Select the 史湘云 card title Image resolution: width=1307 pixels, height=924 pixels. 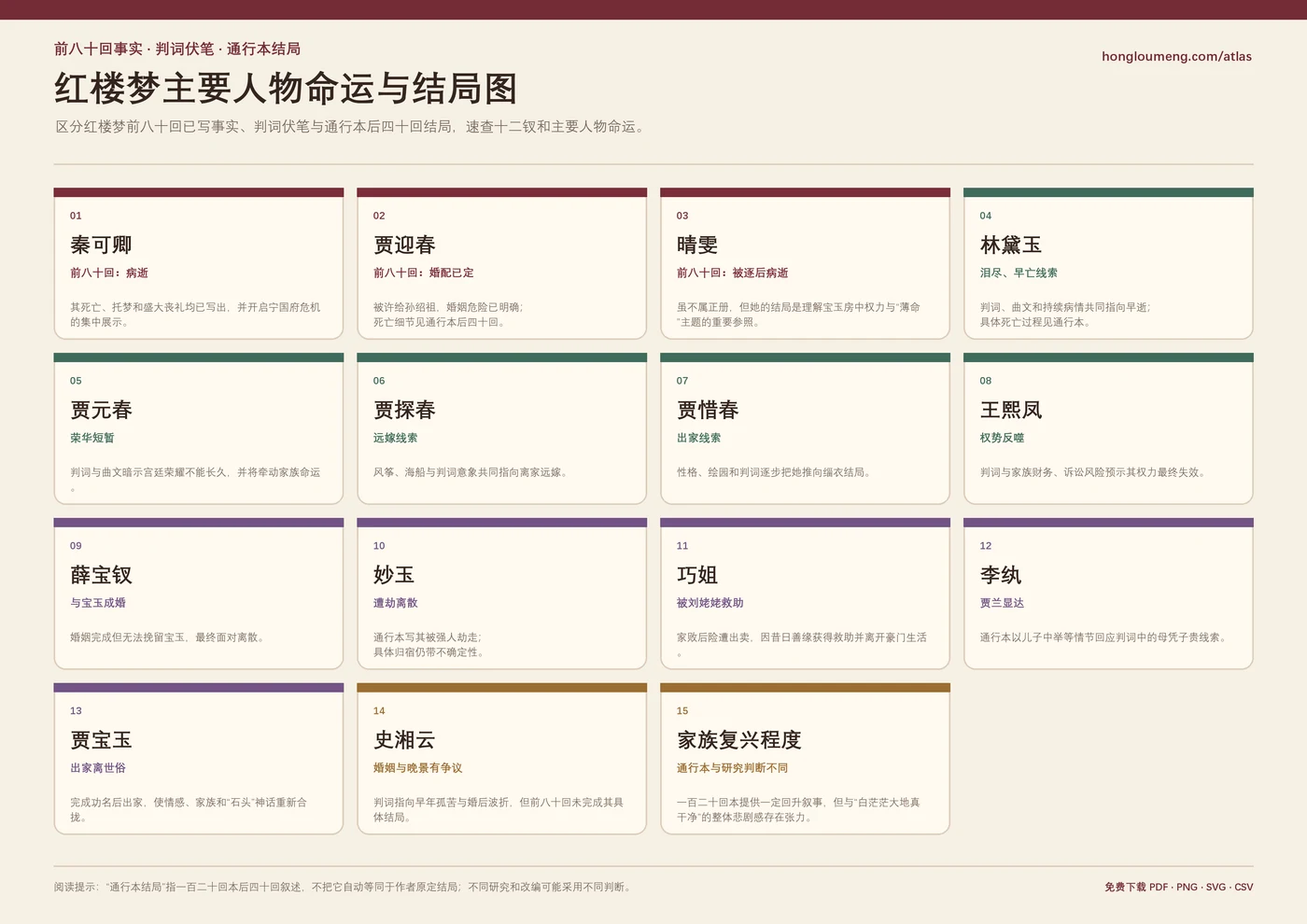point(404,740)
